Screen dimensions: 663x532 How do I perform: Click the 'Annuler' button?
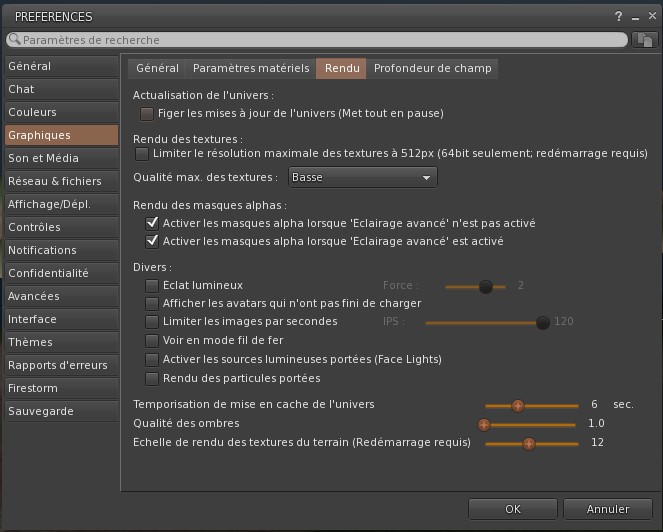click(607, 509)
